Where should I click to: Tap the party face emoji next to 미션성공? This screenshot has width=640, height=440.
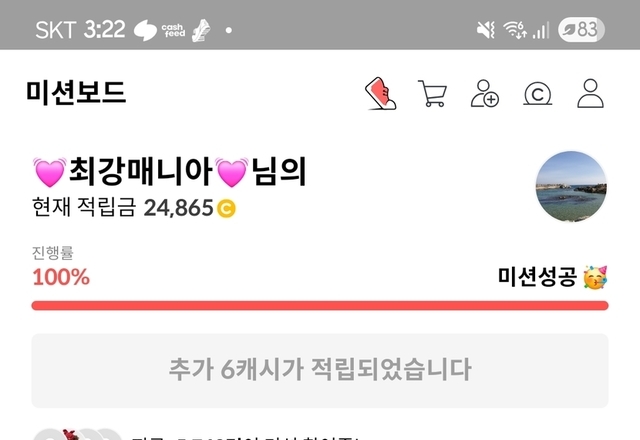pyautogui.click(x=595, y=277)
